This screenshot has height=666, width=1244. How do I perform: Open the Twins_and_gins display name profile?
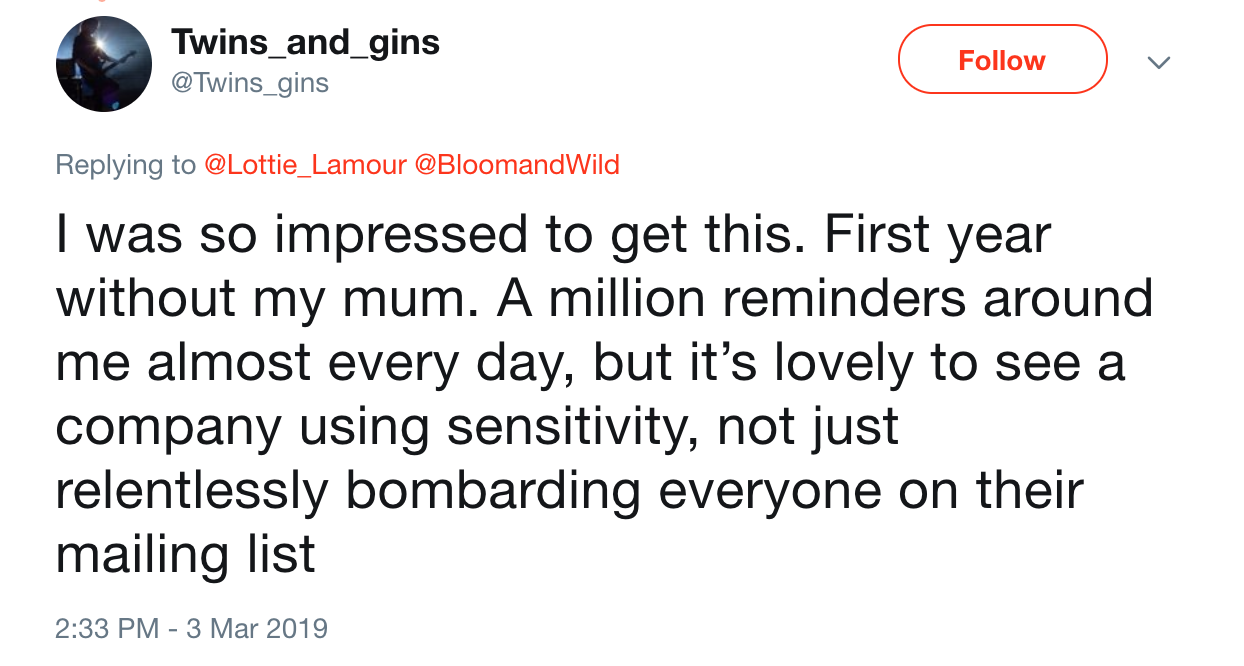305,42
